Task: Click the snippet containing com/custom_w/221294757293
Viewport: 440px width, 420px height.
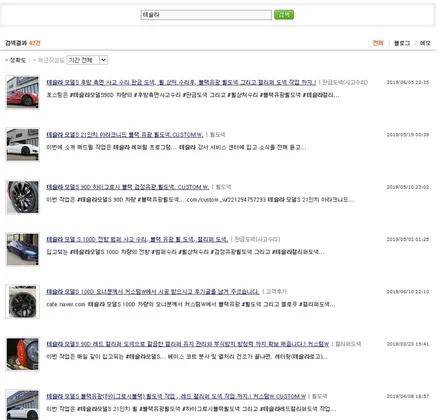Action: point(200,200)
